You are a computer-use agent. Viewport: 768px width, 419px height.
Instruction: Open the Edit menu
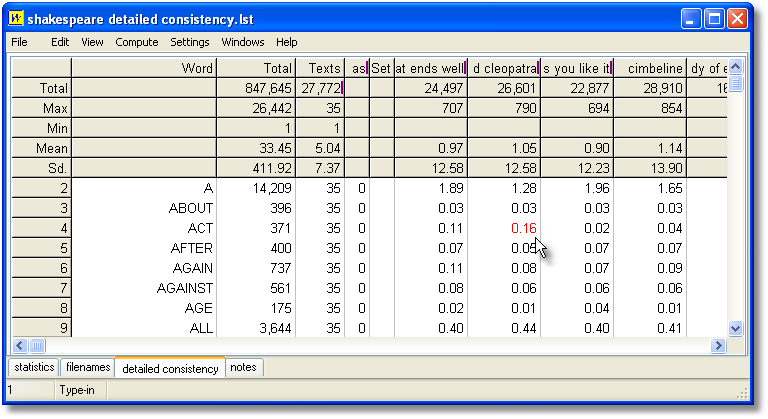tap(60, 42)
